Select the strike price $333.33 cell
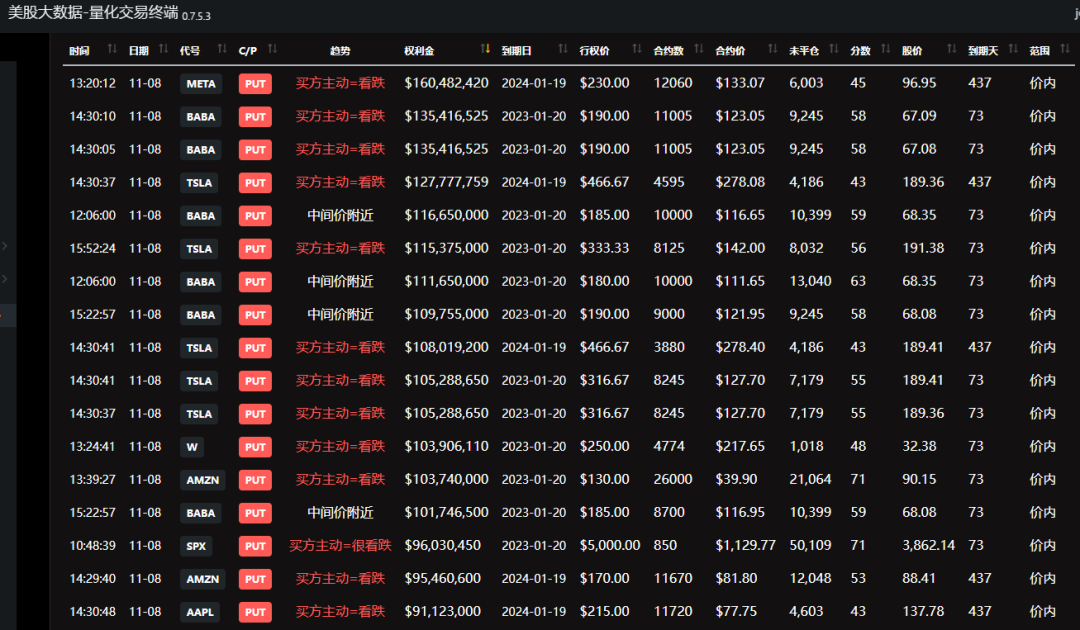 click(x=604, y=249)
